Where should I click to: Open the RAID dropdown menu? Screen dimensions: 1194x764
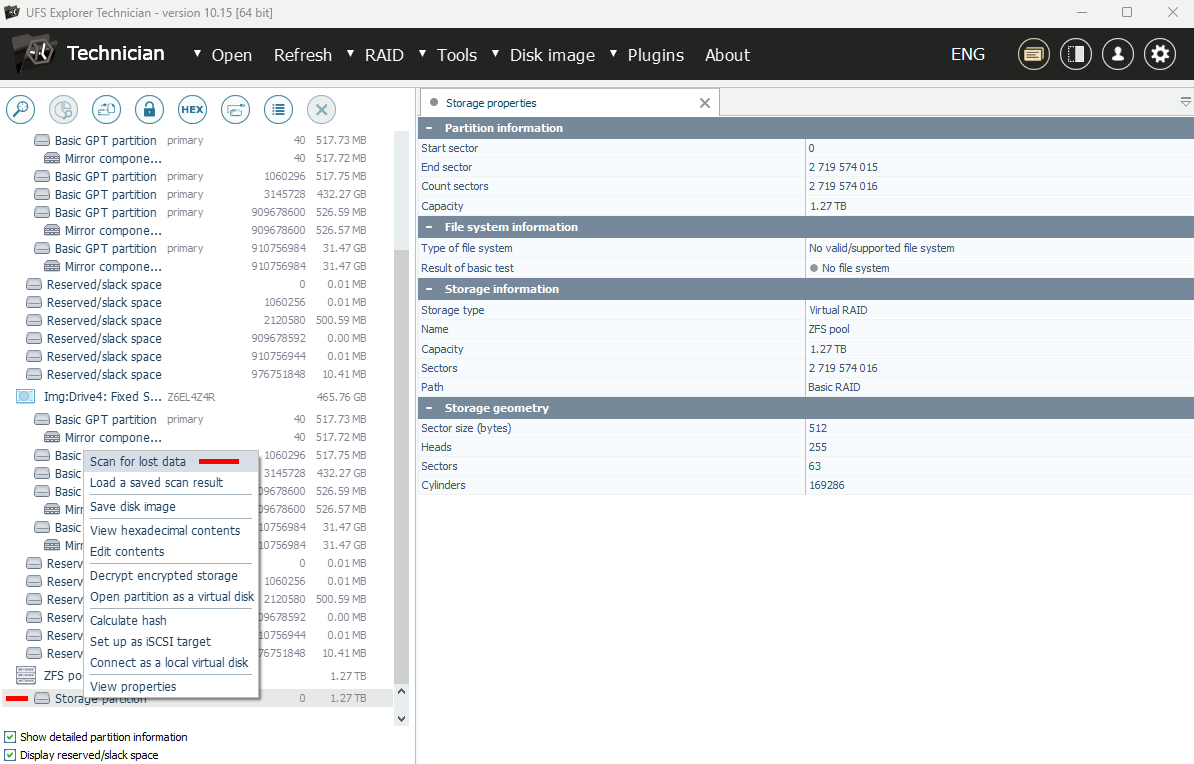coord(383,55)
